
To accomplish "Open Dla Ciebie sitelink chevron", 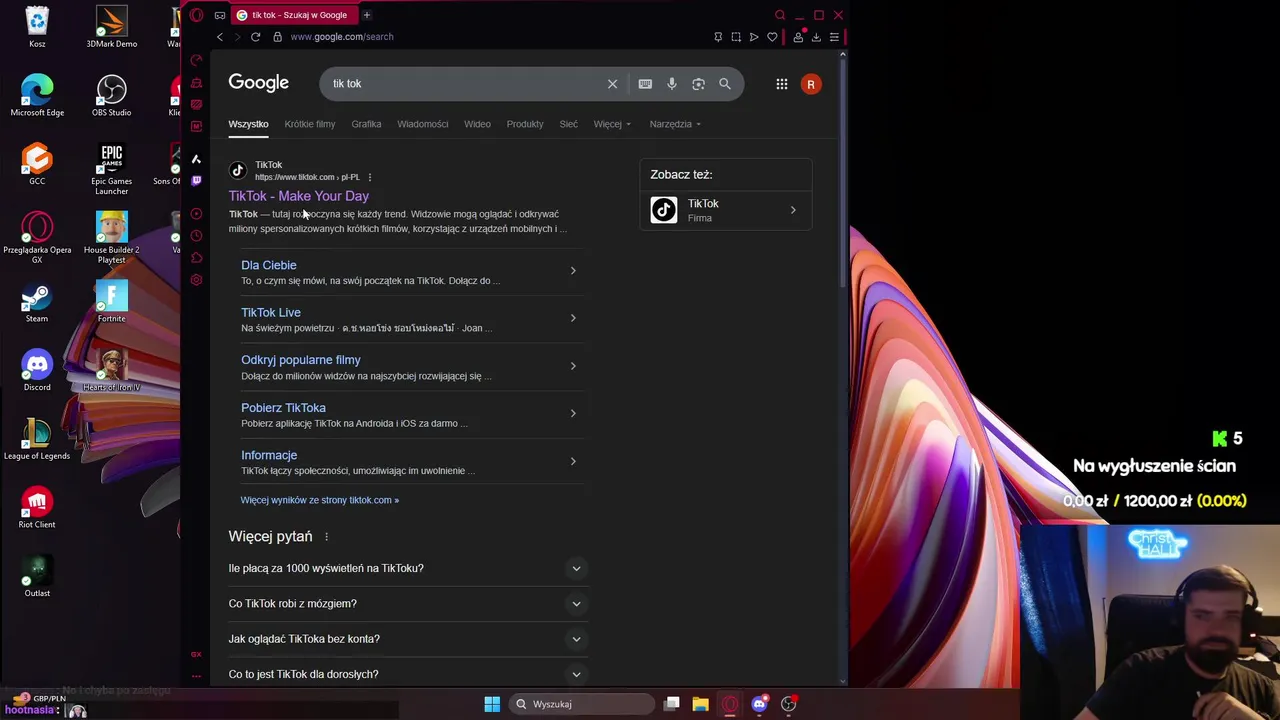I will pos(573,271).
